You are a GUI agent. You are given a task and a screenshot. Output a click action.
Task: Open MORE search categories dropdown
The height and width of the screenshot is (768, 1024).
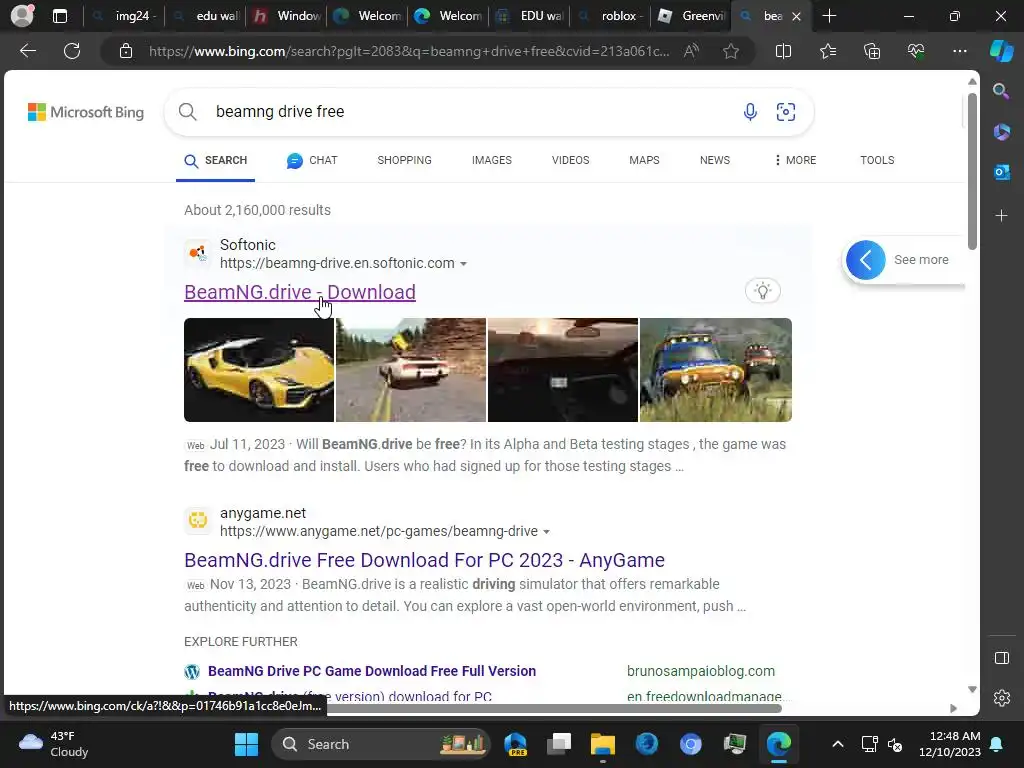click(795, 160)
